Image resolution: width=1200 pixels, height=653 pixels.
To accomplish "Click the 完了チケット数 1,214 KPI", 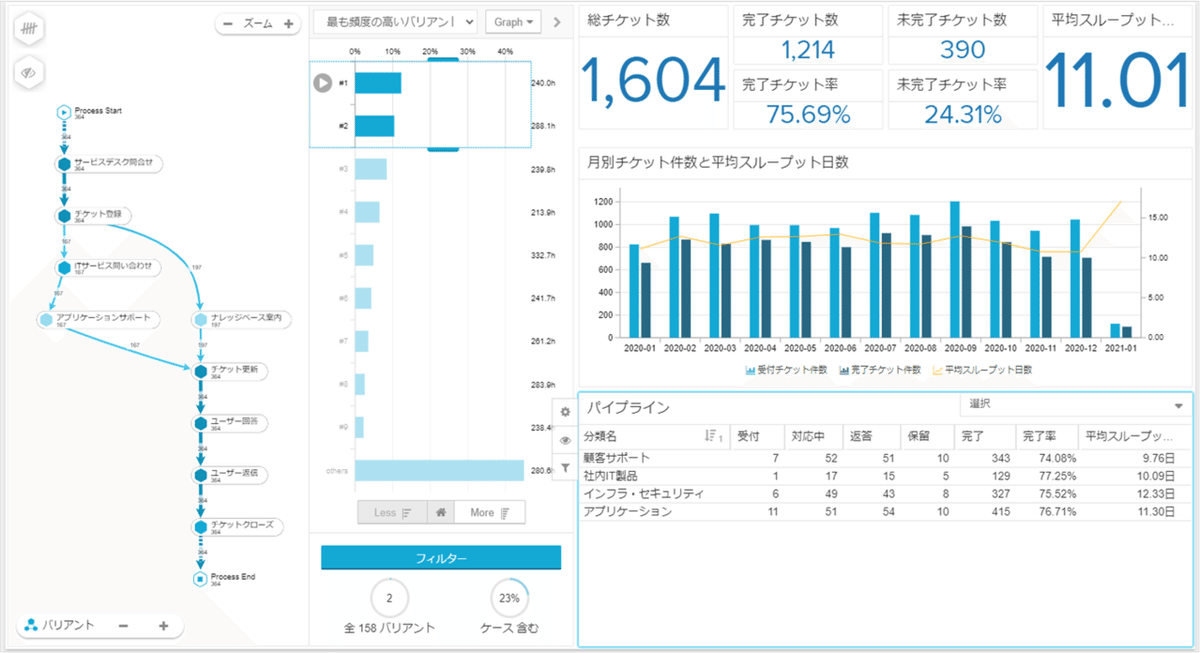I will click(x=808, y=35).
